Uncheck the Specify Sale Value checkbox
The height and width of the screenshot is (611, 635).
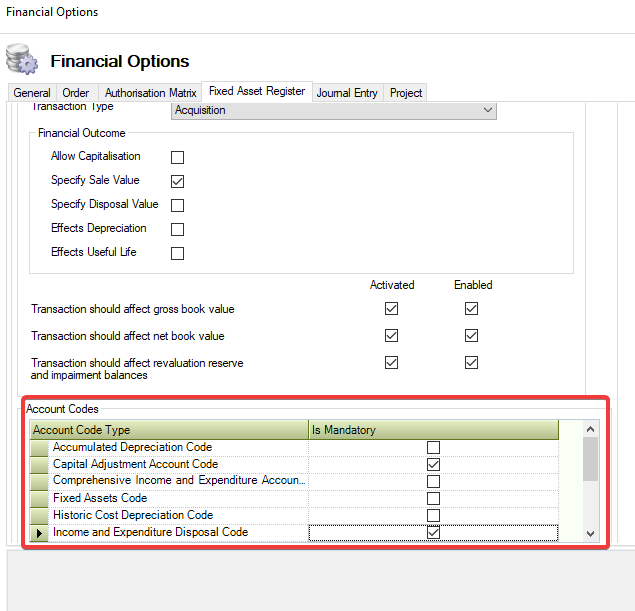pos(178,181)
